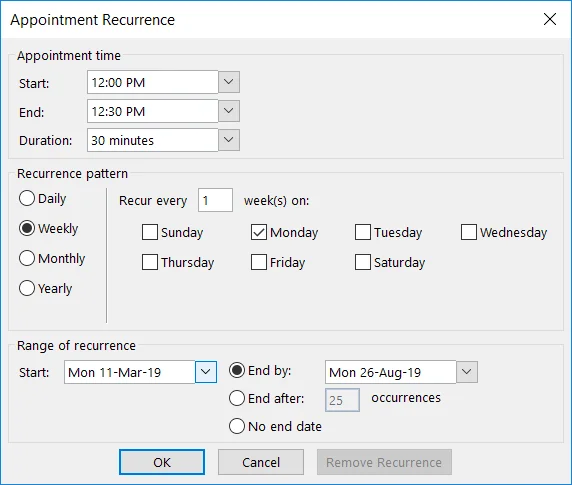The image size is (572, 485).
Task: Uncheck the Monday checkbox
Action: 259,232
